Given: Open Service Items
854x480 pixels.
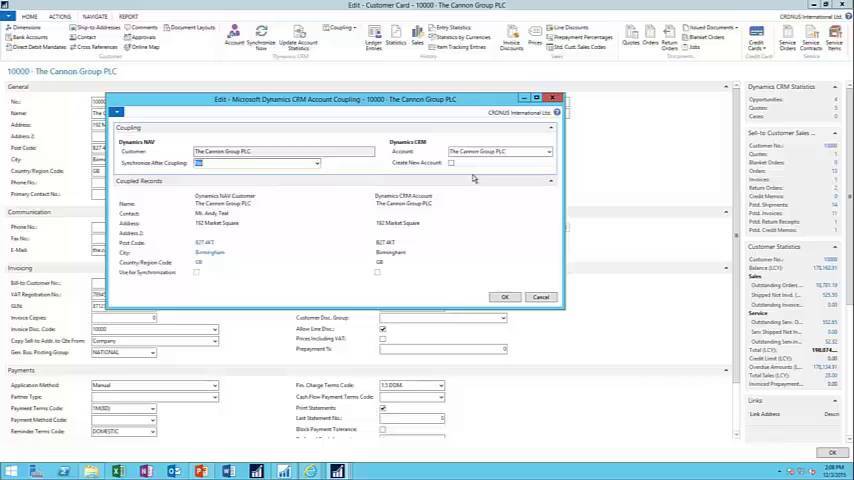Looking at the screenshot, I should click(834, 37).
